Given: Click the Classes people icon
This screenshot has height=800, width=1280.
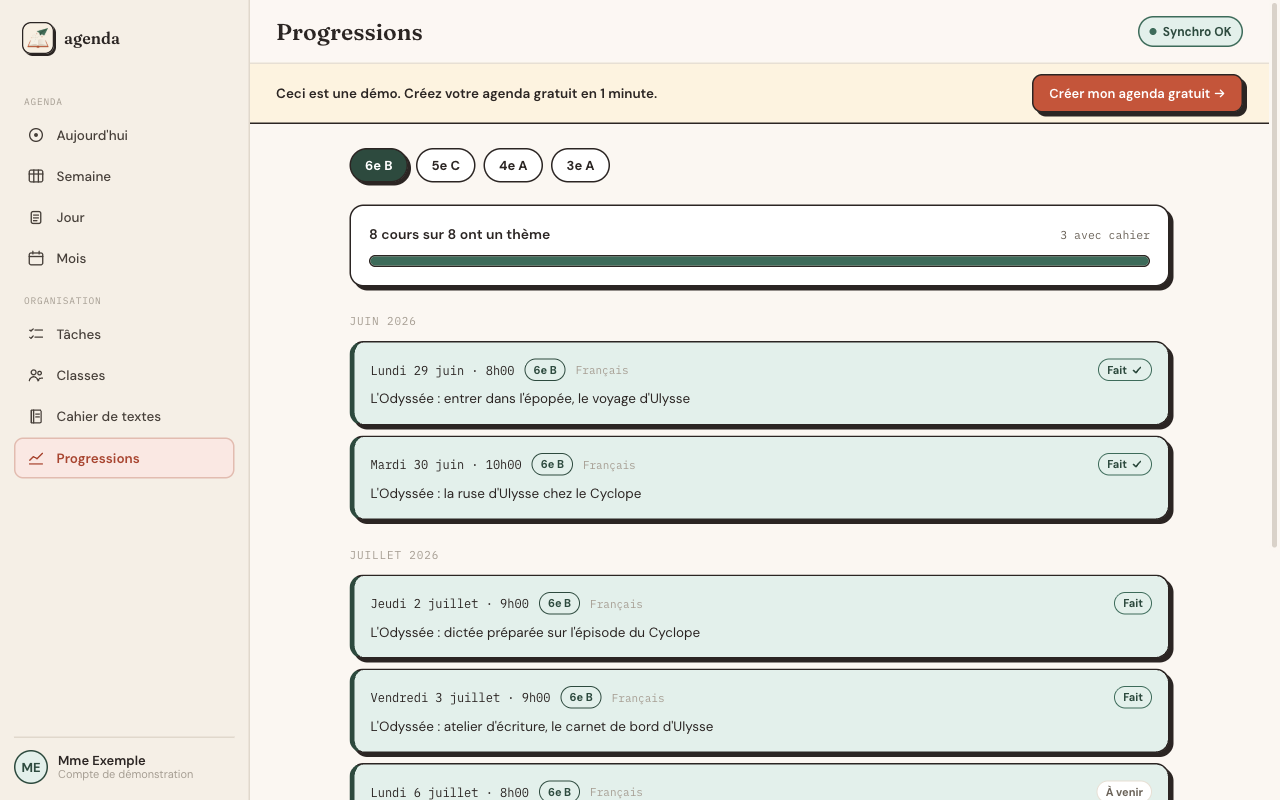Looking at the screenshot, I should [36, 375].
